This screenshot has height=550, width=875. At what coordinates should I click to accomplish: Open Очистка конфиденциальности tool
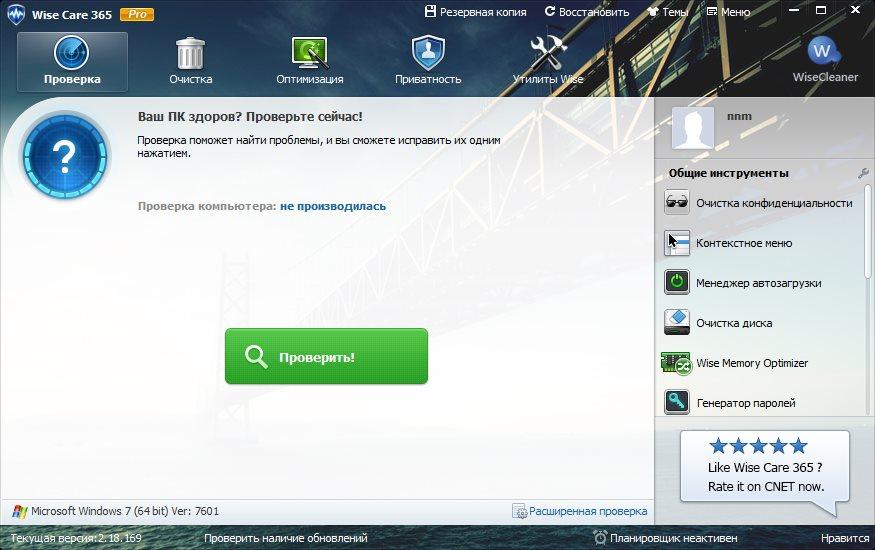point(774,203)
